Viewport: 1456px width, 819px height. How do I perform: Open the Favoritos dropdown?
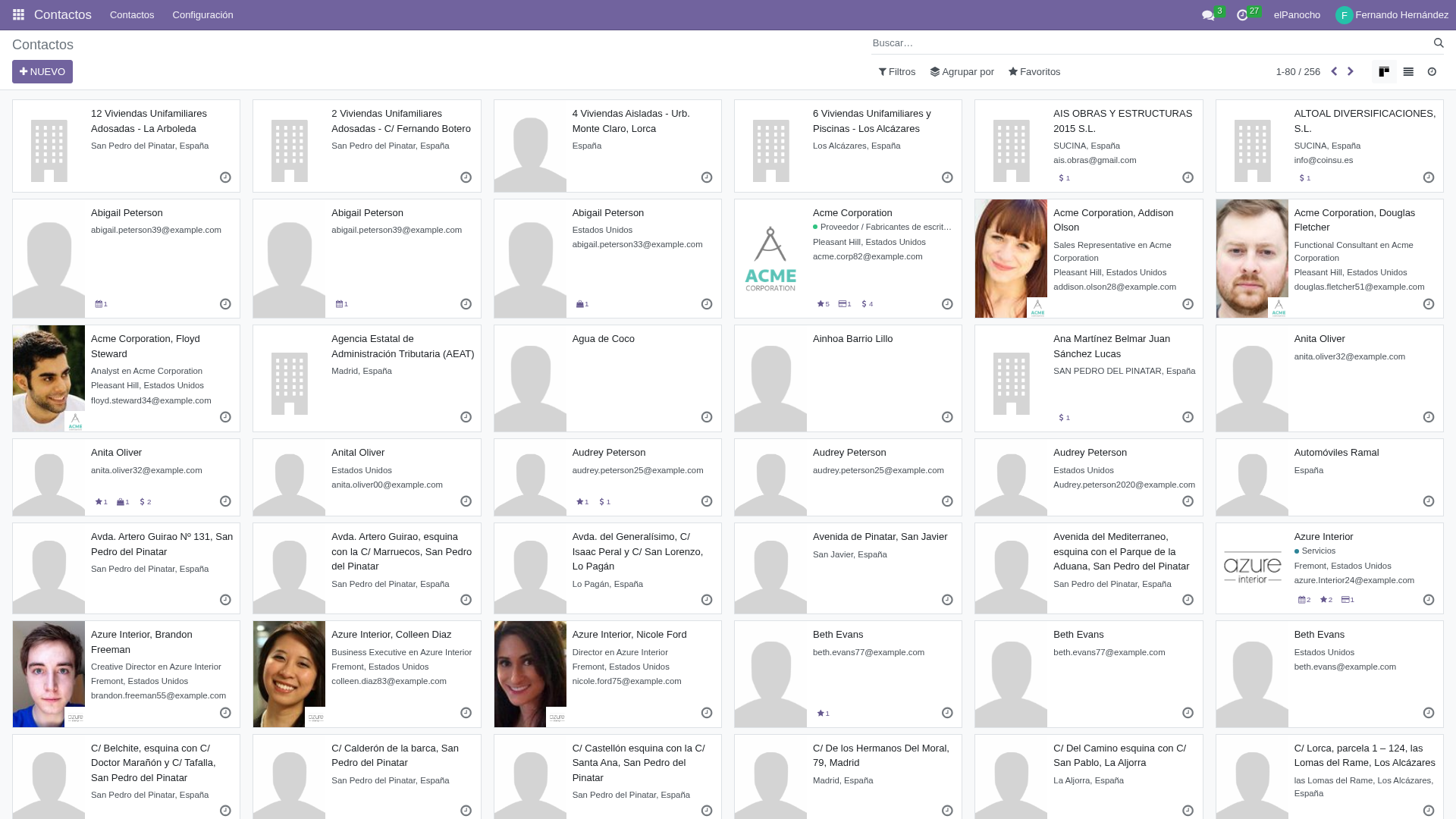(1034, 71)
